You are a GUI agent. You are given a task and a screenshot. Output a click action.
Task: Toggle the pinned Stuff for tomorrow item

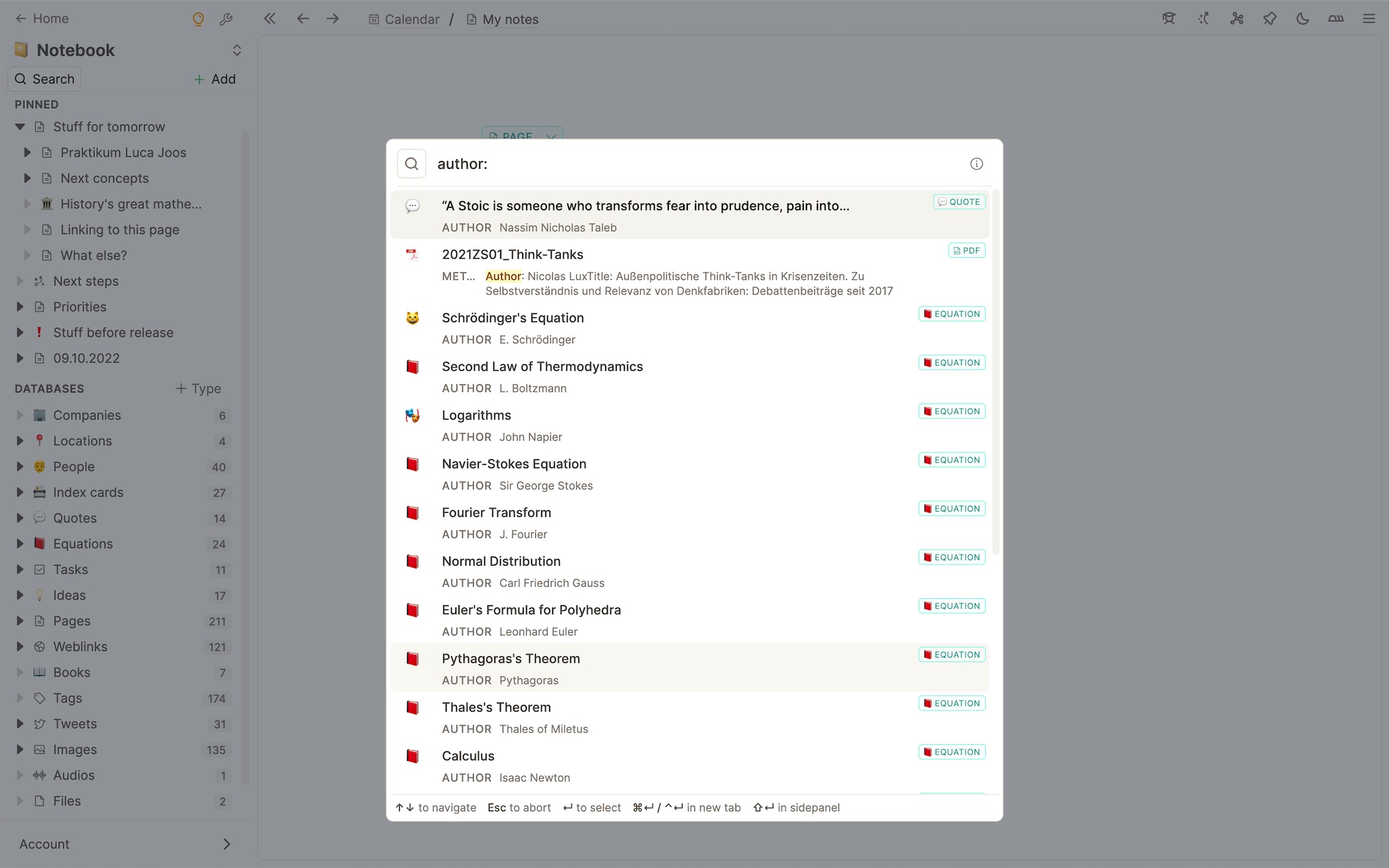coord(19,126)
